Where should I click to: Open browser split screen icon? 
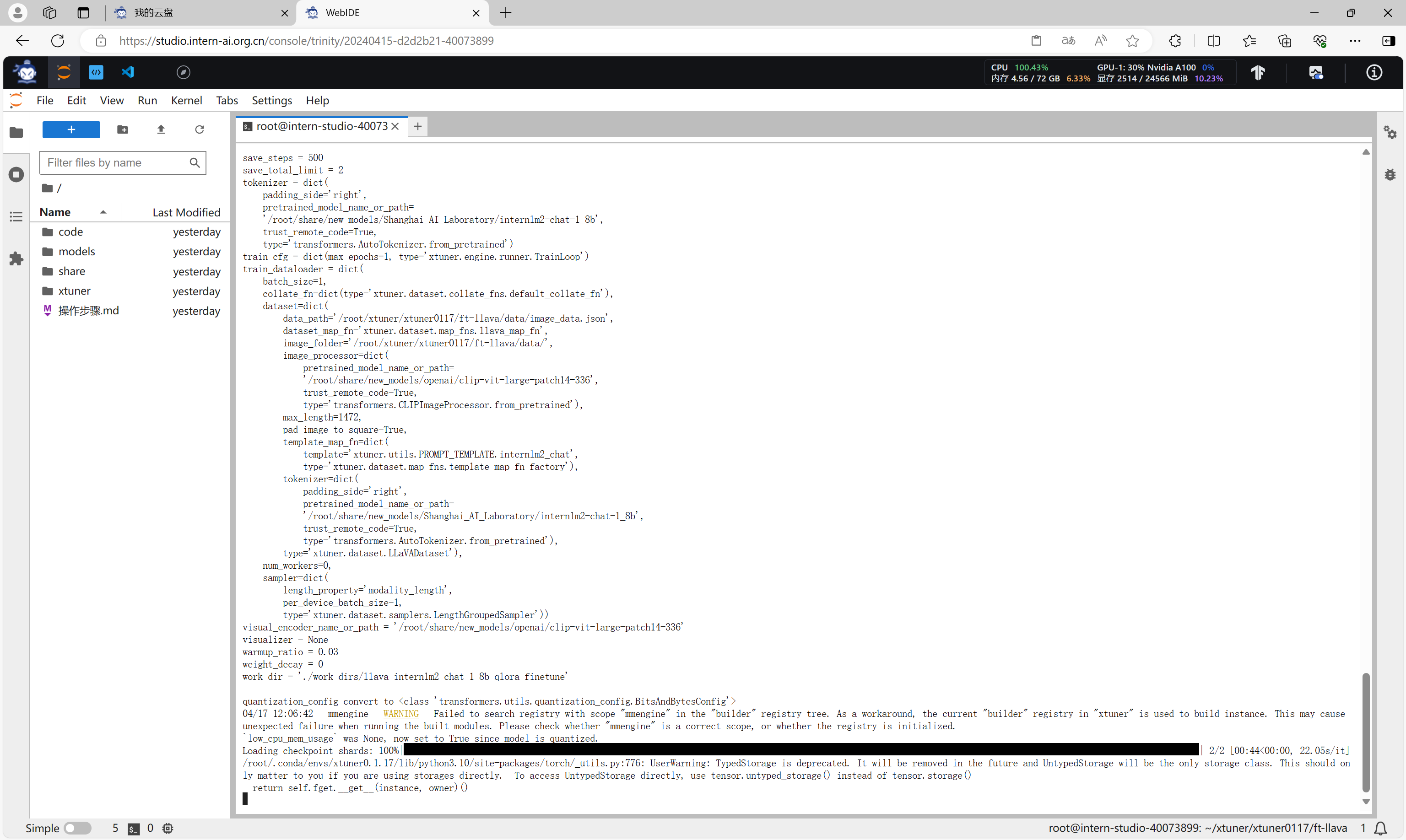click(1213, 41)
